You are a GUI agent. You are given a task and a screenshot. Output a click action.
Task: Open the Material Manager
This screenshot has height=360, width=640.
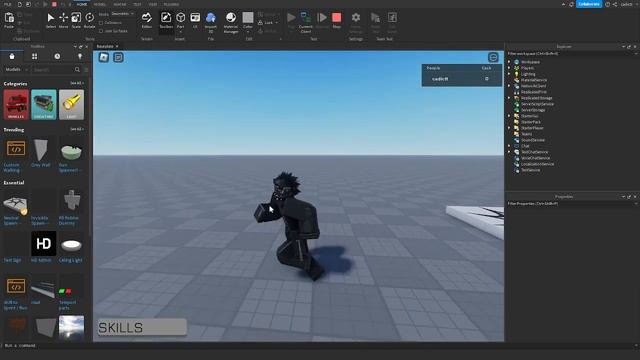(x=231, y=21)
